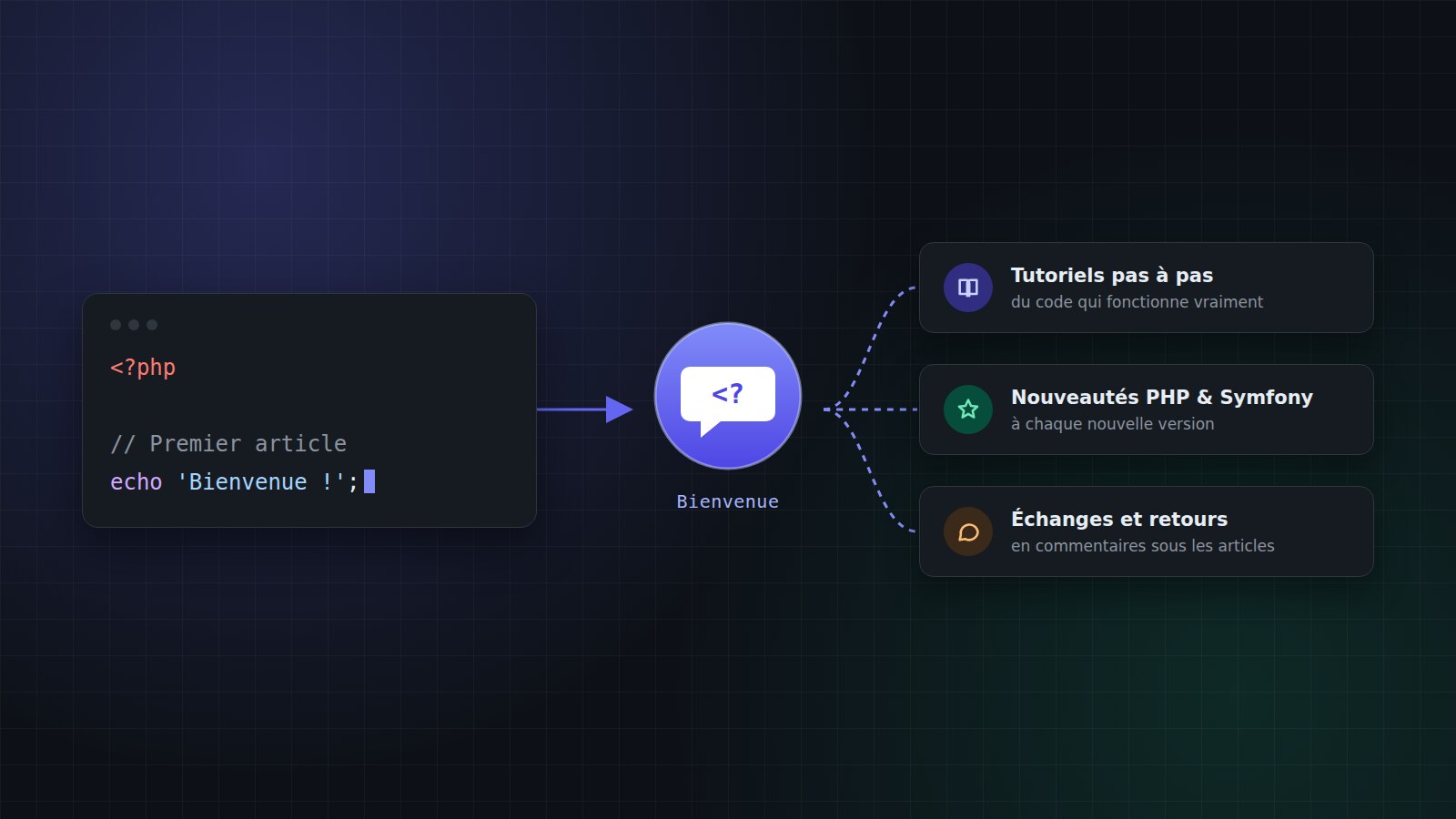The height and width of the screenshot is (819, 1456).
Task: Click the comment bubble icon beside Échanges et retours
Action: pos(968,531)
